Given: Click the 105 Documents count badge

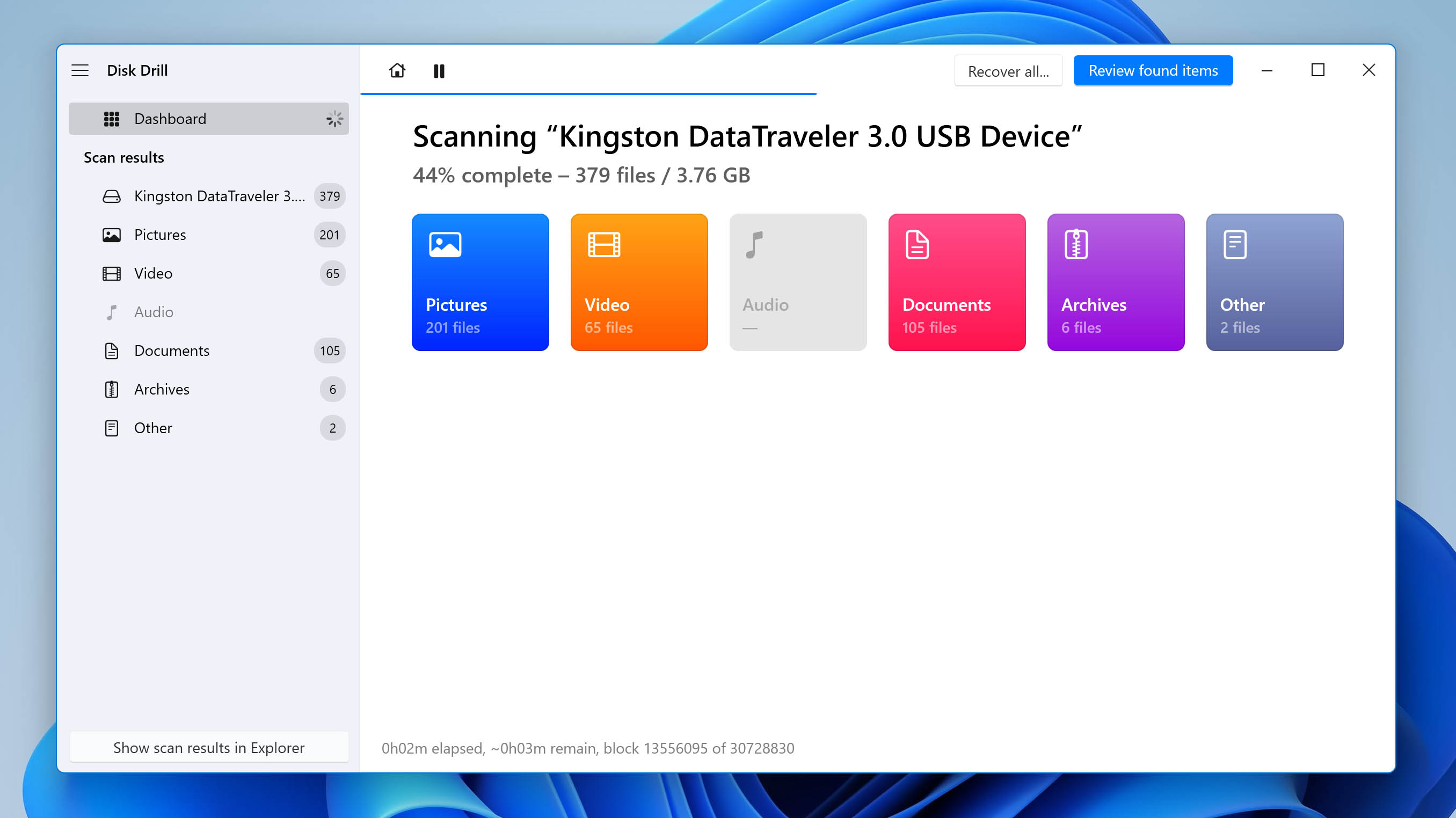Looking at the screenshot, I should (x=330, y=351).
